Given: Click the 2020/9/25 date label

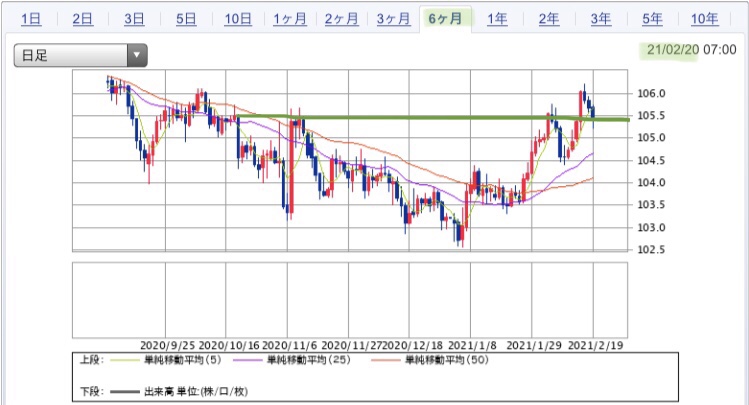Looking at the screenshot, I should pos(168,345).
